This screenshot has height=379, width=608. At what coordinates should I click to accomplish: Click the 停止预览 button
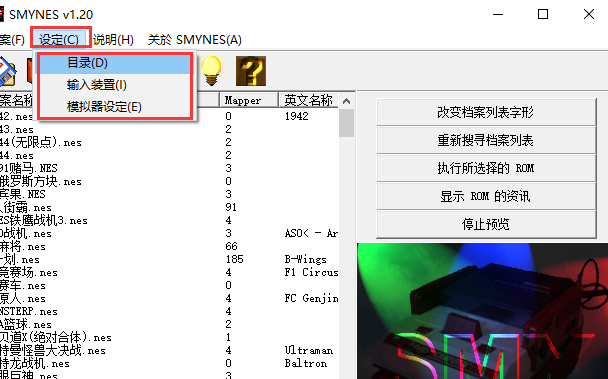(x=486, y=224)
